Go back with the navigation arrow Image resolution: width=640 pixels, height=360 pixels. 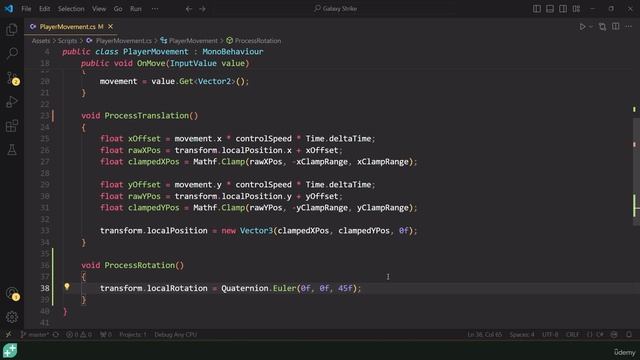189,9
